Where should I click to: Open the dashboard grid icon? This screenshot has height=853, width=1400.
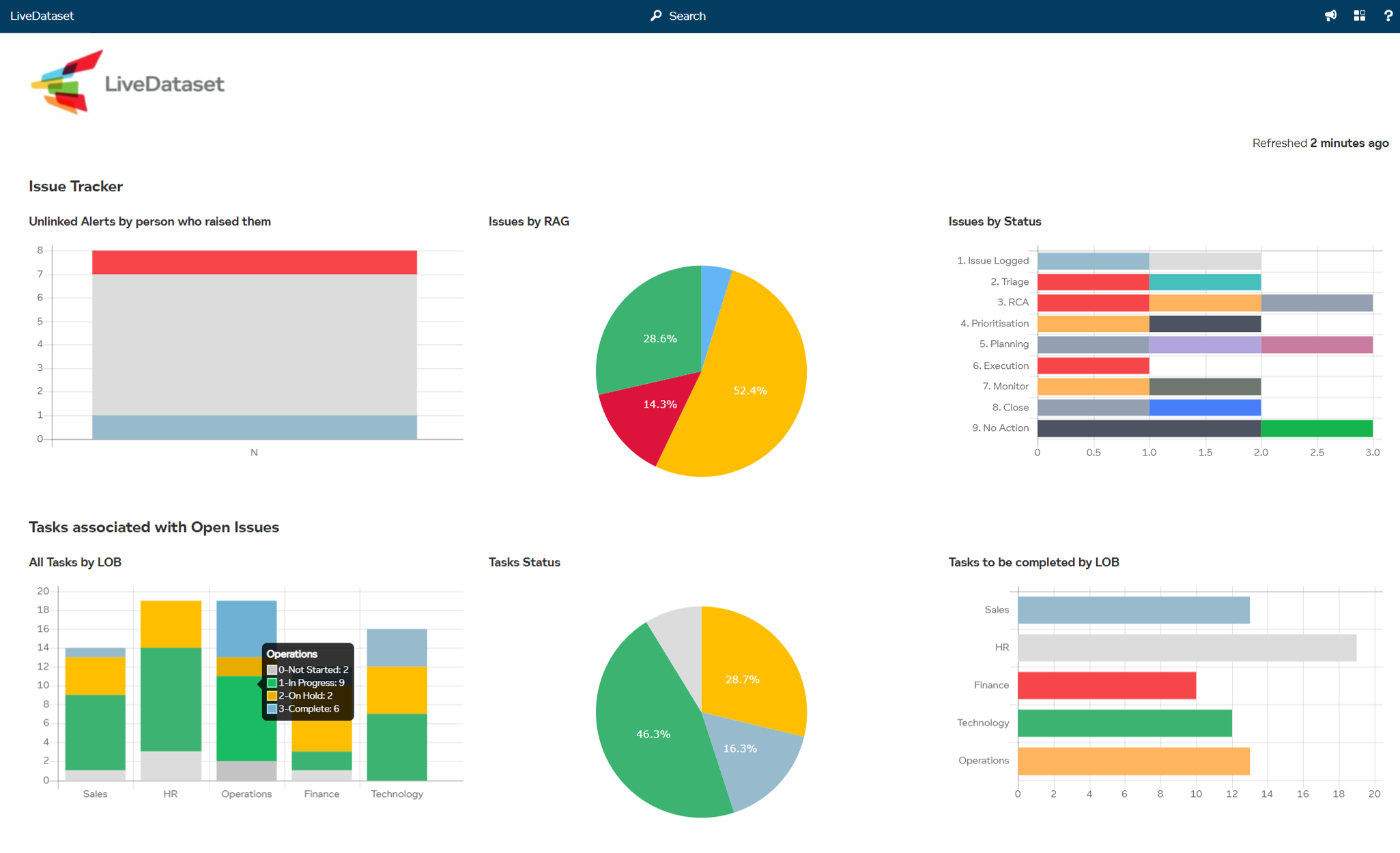pos(1359,16)
